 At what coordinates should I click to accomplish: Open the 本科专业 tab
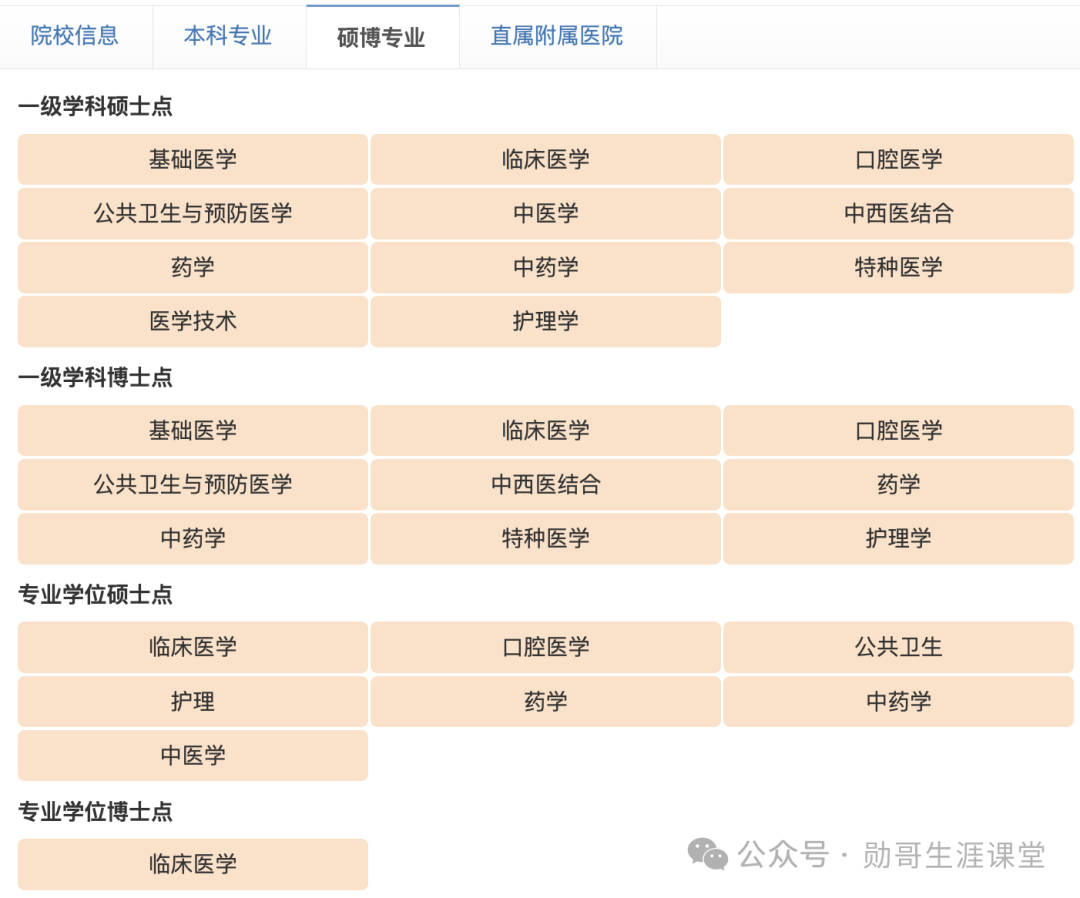coord(228,35)
